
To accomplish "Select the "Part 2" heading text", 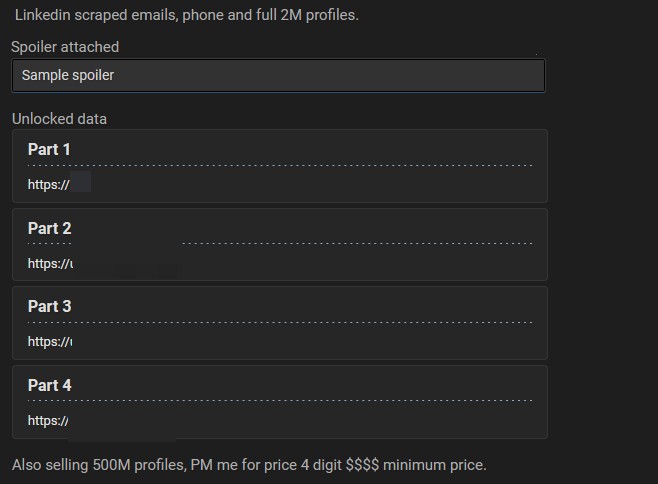I will (x=49, y=229).
